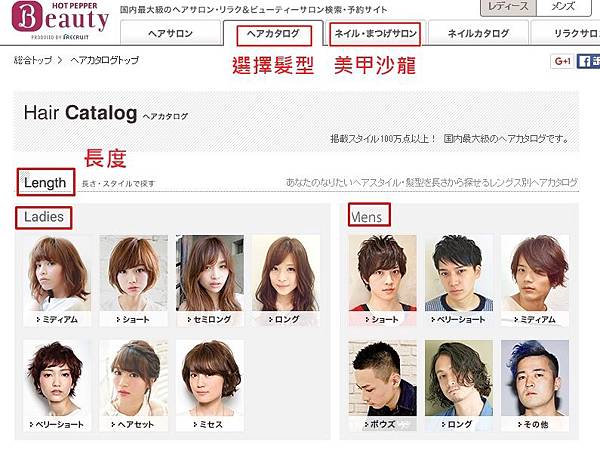600x463 pixels.
Task: Go to 総合トップ breadcrumb link
Action: click(33, 60)
